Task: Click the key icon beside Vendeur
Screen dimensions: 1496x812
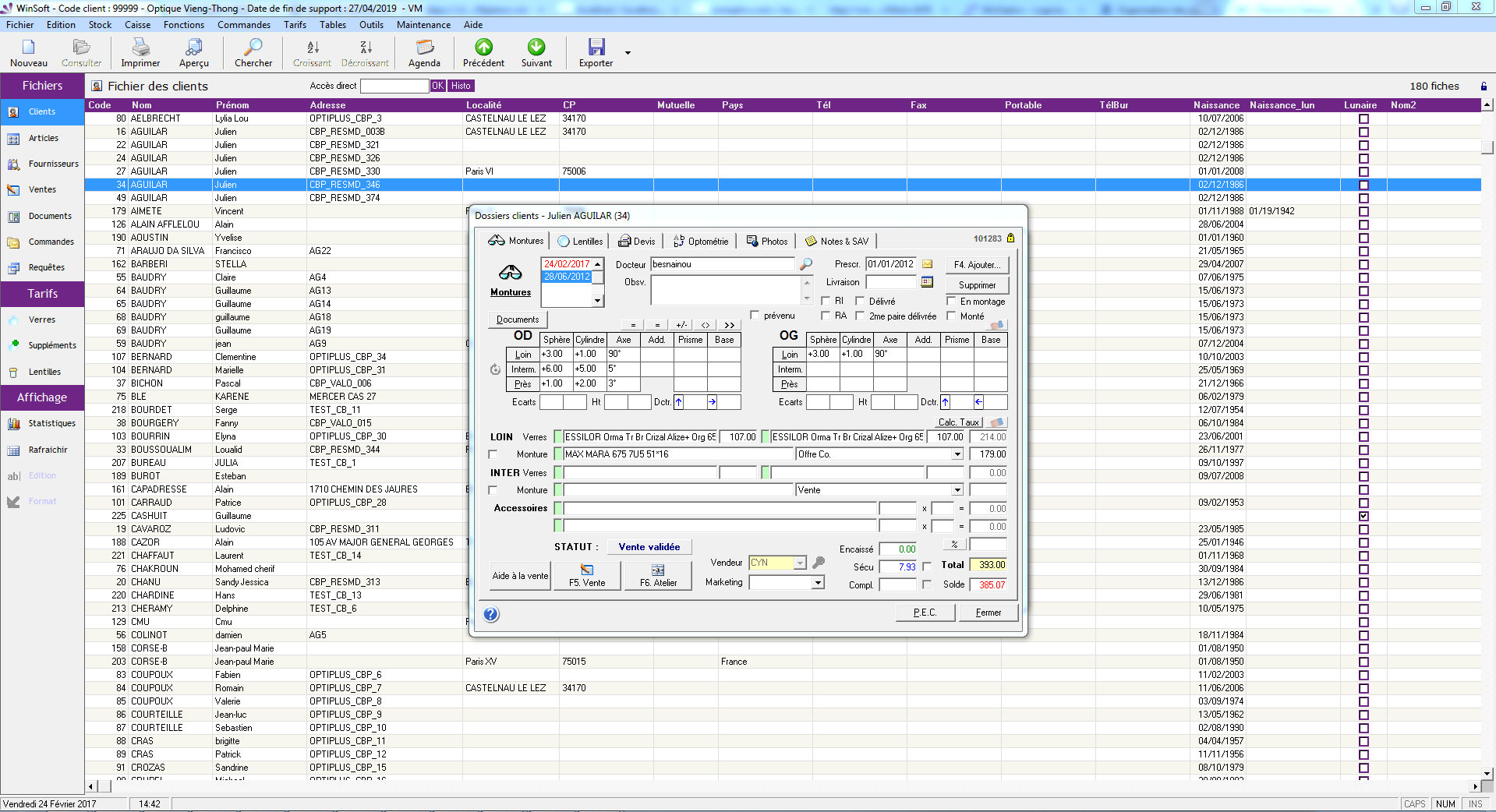Action: click(819, 562)
